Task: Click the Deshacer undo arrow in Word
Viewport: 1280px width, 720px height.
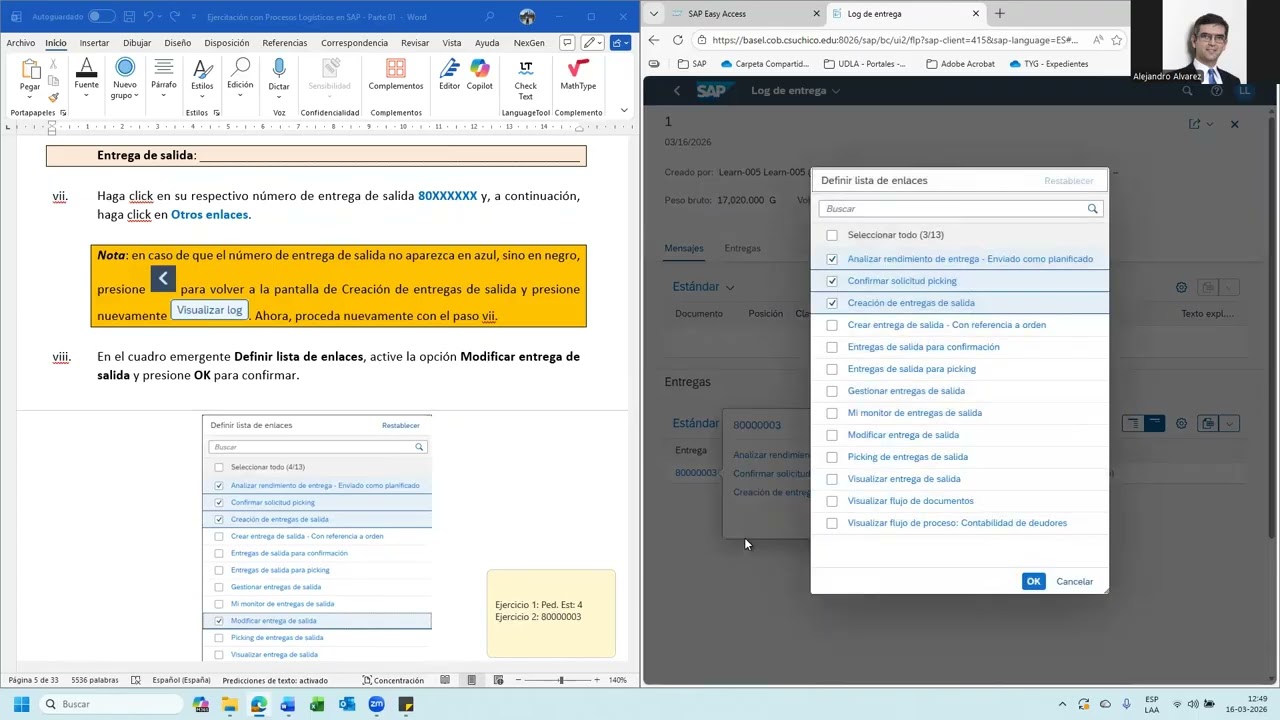Action: (x=149, y=17)
